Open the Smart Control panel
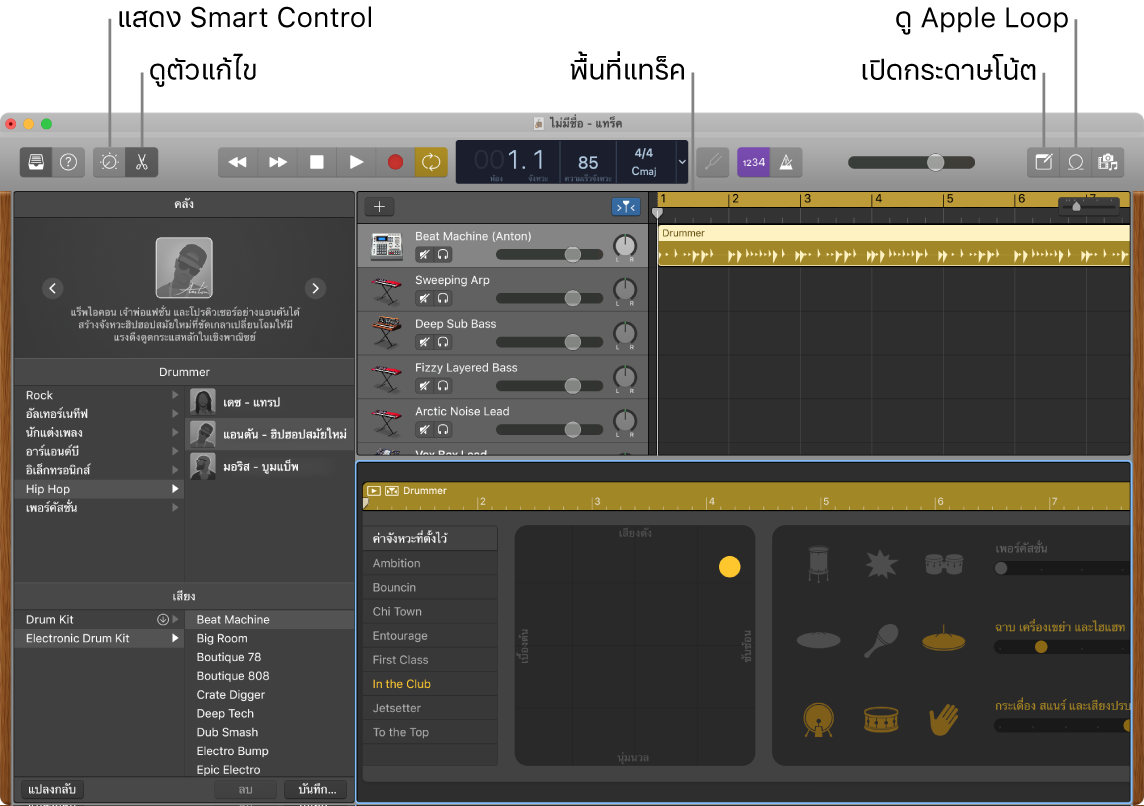The width and height of the screenshot is (1144, 806). click(x=108, y=162)
